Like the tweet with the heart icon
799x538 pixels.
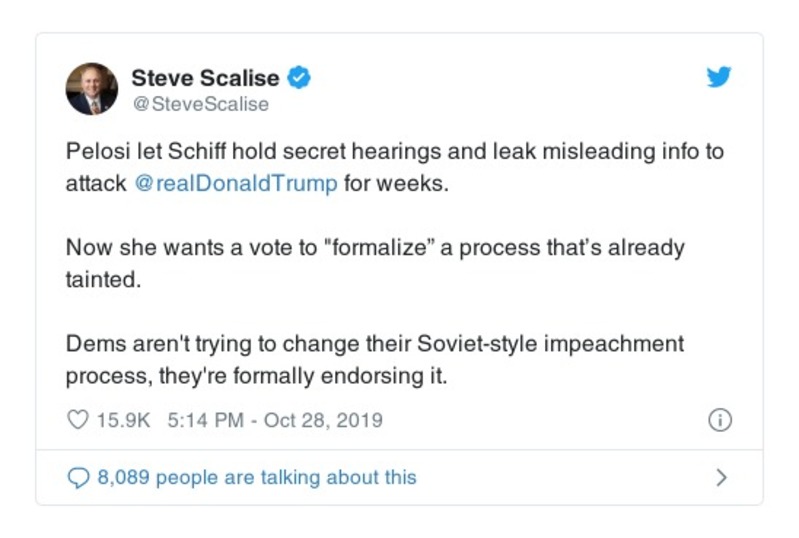[x=77, y=420]
